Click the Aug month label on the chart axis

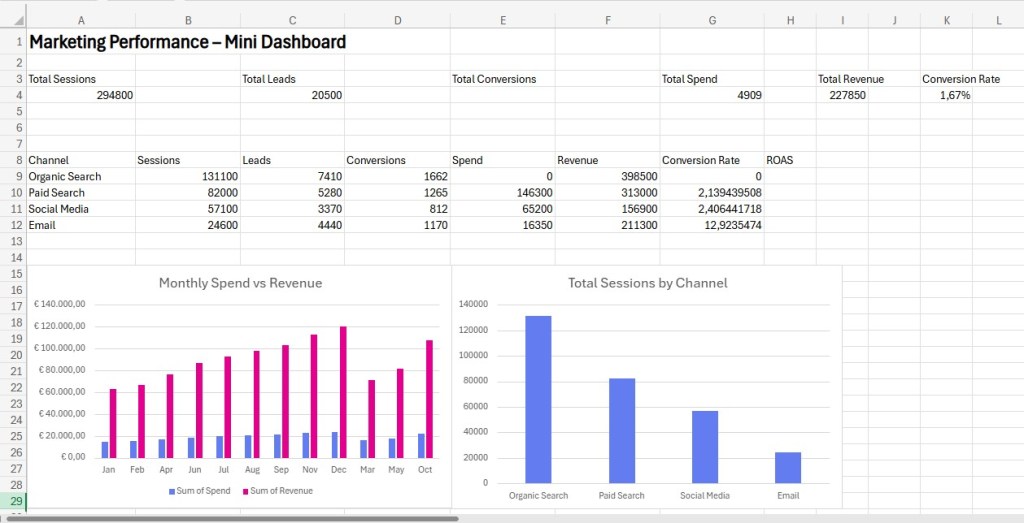pyautogui.click(x=252, y=470)
